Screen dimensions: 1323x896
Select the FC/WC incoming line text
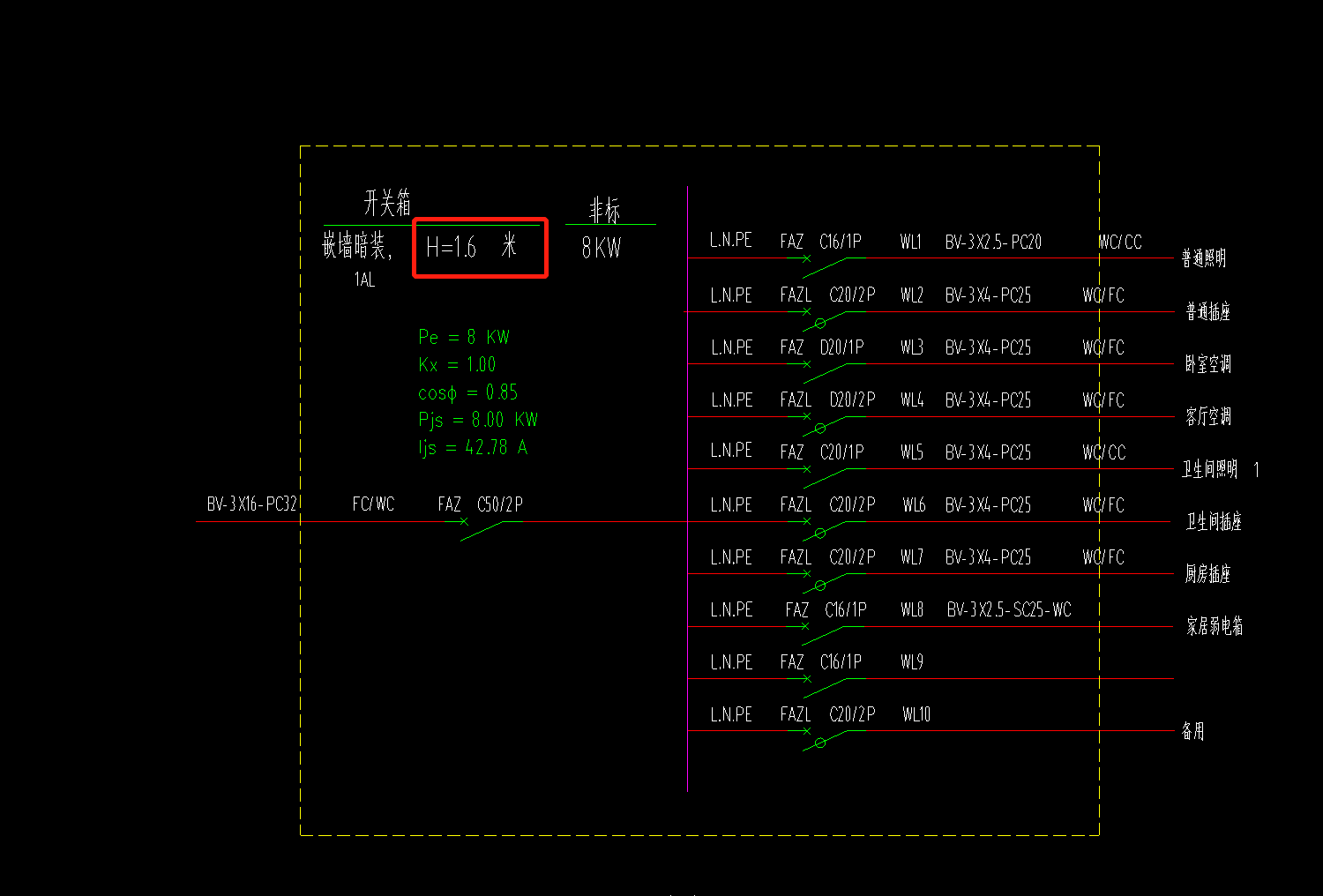click(373, 504)
